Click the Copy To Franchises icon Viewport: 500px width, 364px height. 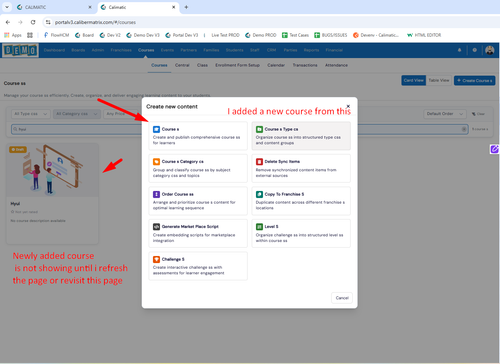[x=259, y=194]
